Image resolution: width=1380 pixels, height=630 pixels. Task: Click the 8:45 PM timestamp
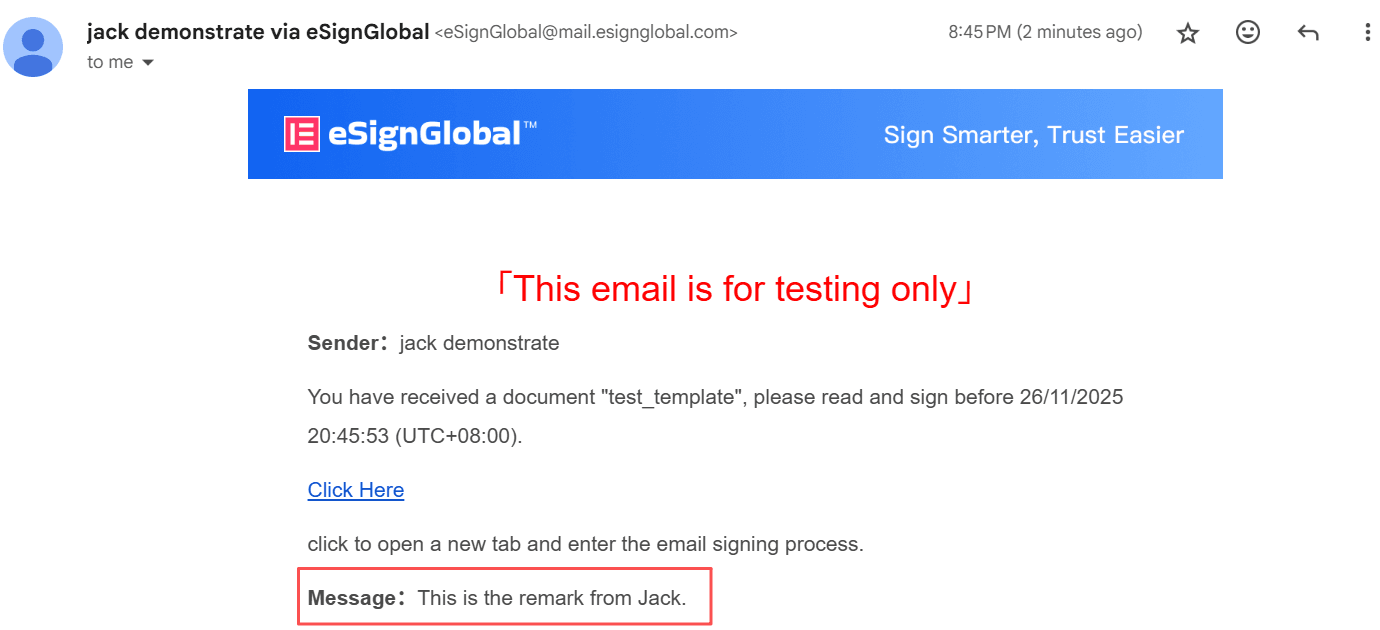[1045, 32]
